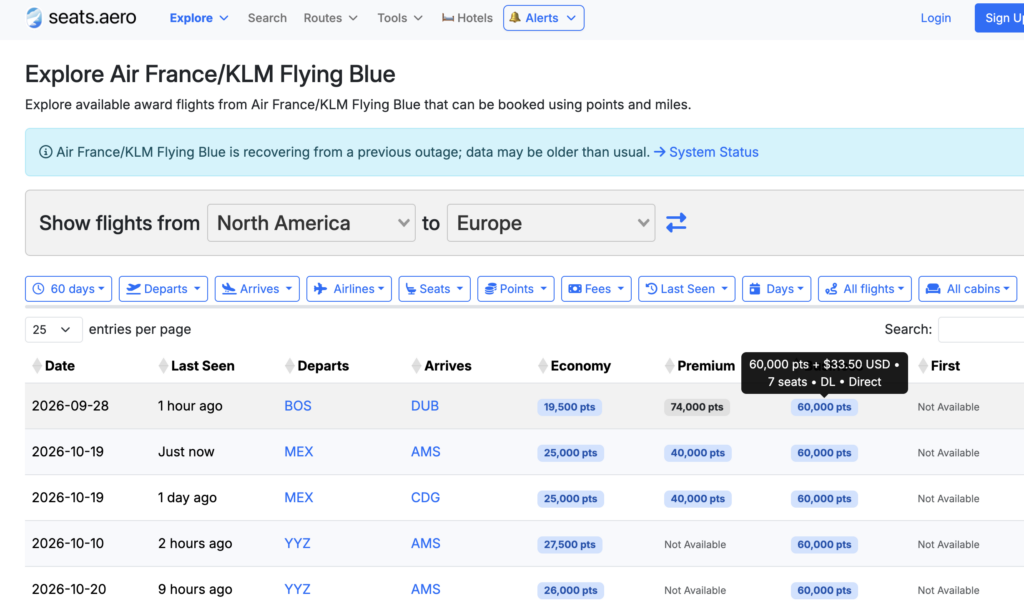Open the Points filter dropdown
This screenshot has height=606, width=1024.
click(516, 289)
